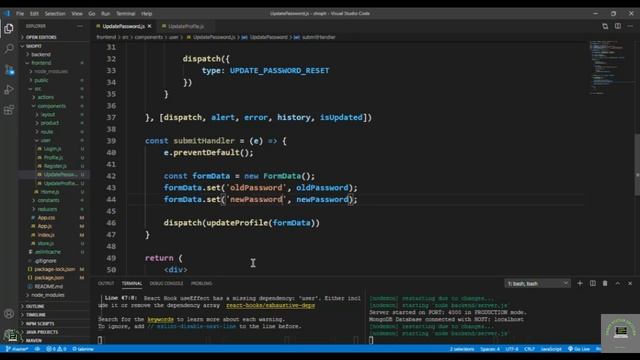Open package.json in the explorer
Image resolution: width=640 pixels, height=360 pixels.
(x=49, y=278)
